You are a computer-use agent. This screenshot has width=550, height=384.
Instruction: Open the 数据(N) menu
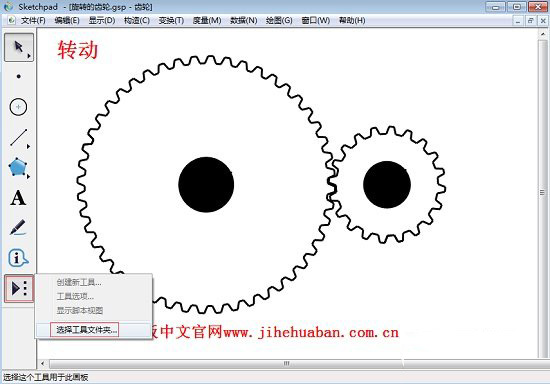[243, 21]
